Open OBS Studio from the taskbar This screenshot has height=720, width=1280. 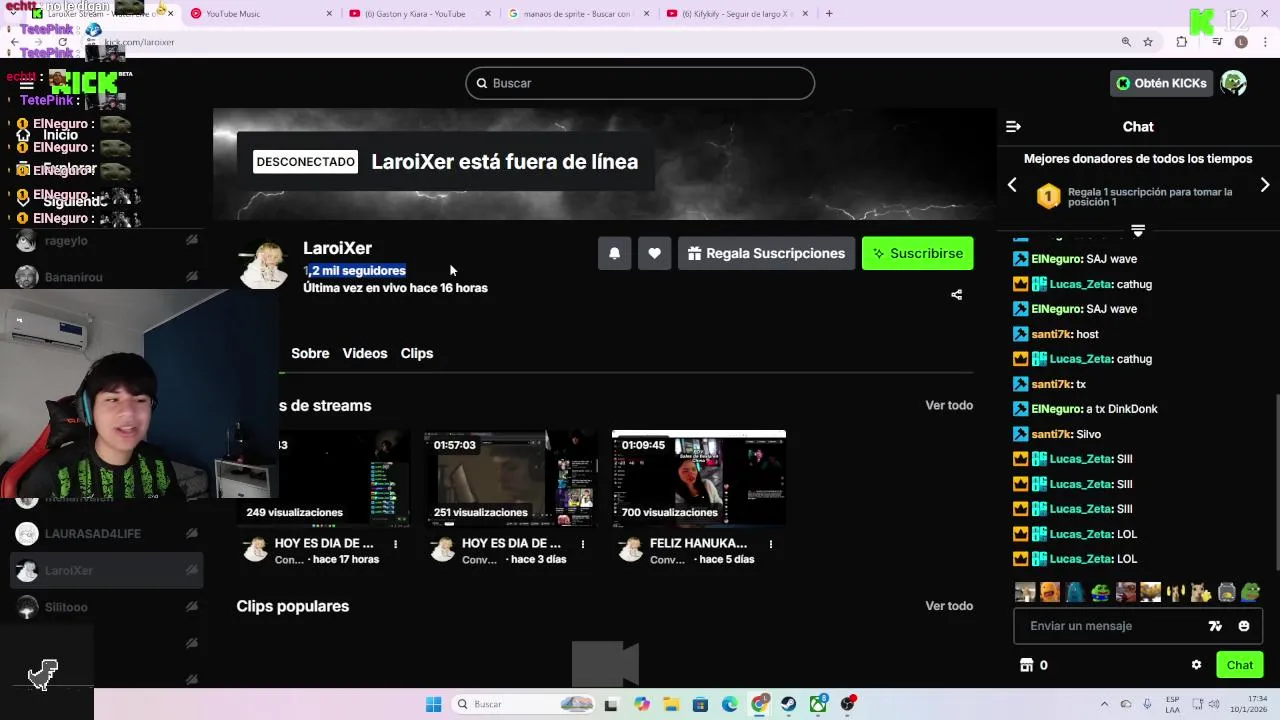pyautogui.click(x=848, y=704)
